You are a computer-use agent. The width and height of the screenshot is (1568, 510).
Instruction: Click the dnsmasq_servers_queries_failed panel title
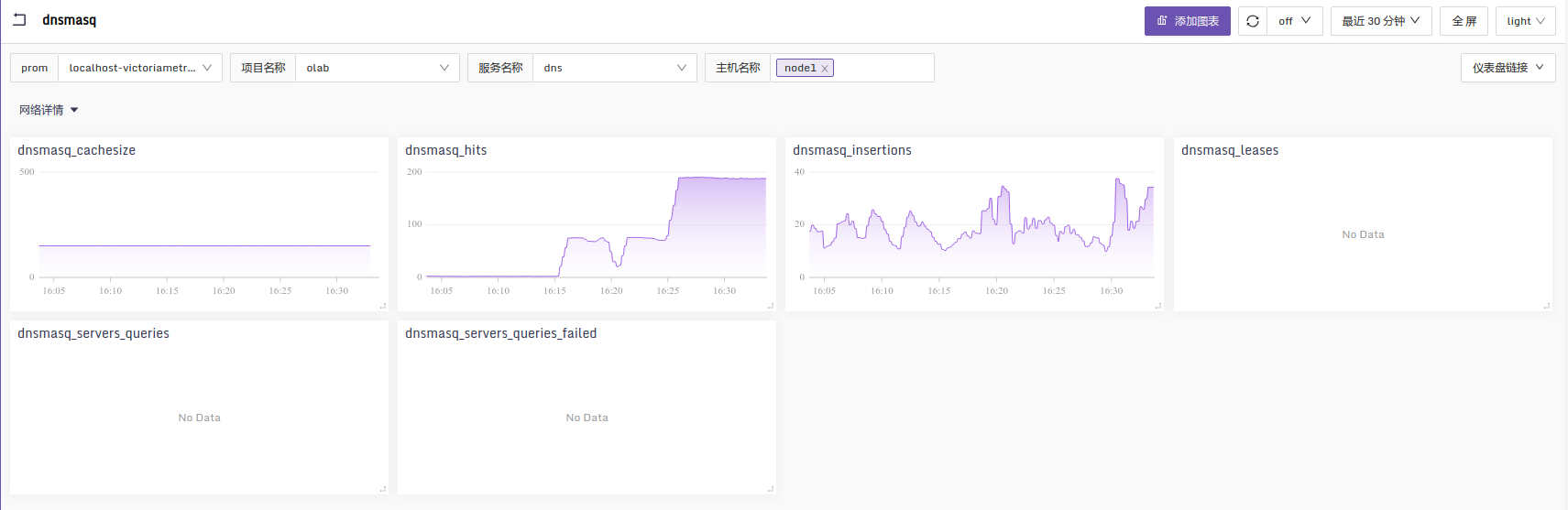click(x=500, y=333)
